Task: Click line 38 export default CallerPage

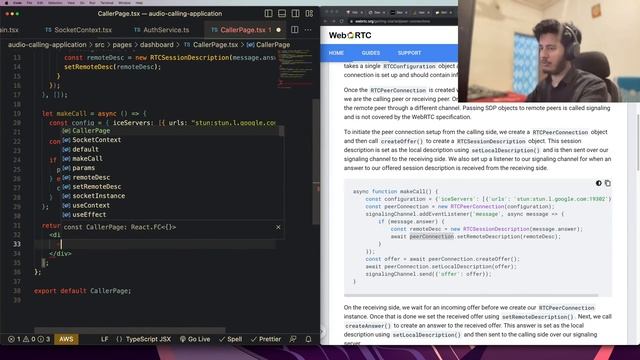Action: (x=82, y=291)
